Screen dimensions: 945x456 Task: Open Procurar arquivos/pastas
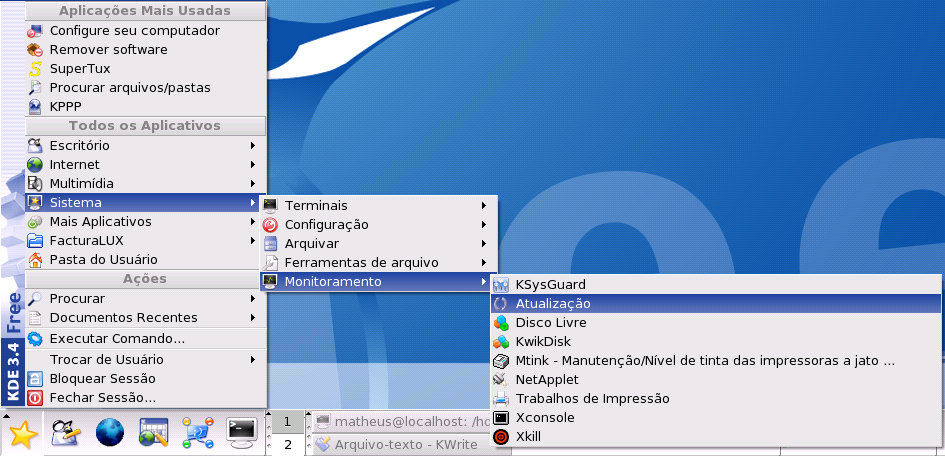[x=145, y=87]
